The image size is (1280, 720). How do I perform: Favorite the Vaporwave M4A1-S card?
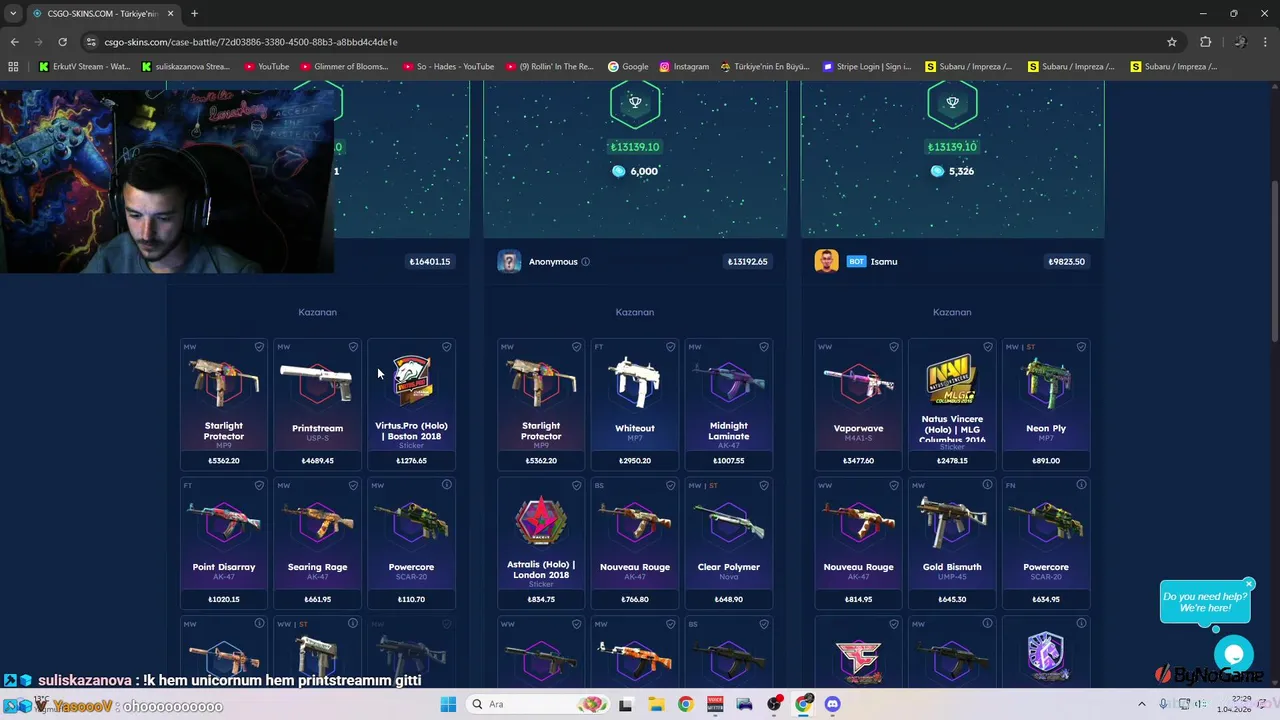(894, 347)
